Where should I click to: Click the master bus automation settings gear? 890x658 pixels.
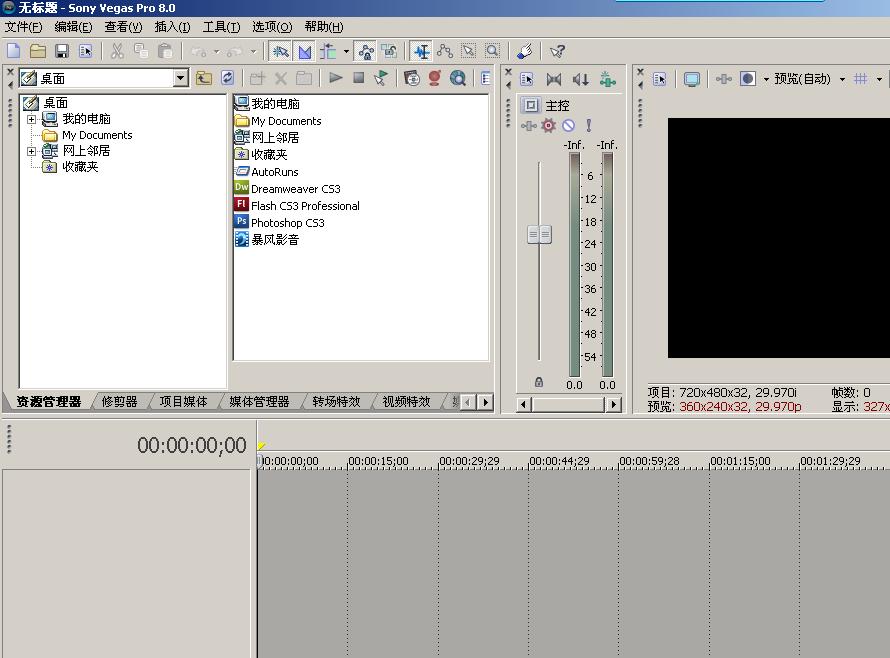548,125
